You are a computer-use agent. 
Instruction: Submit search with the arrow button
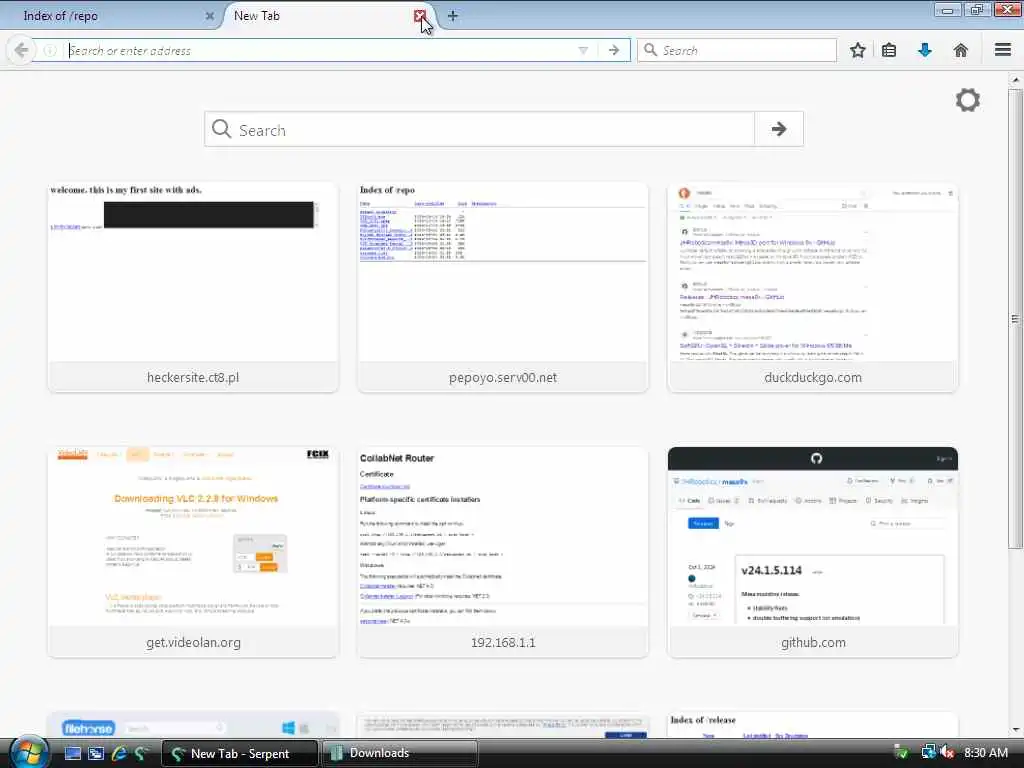(x=778, y=129)
